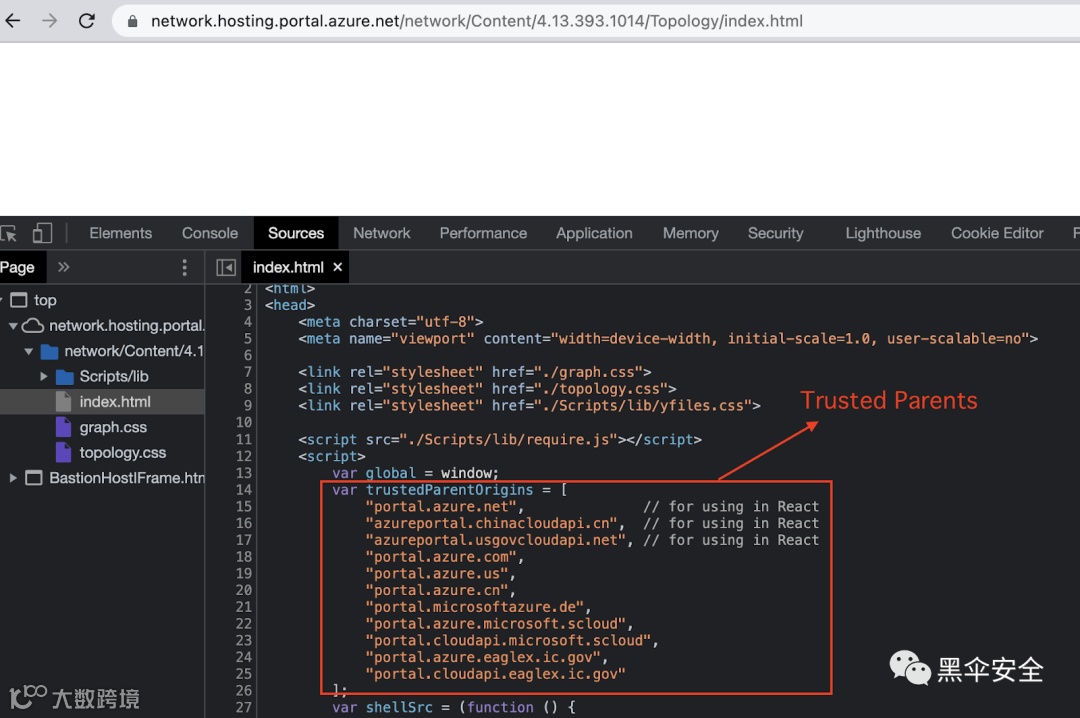The height and width of the screenshot is (718, 1080).
Task: Select the network/Content/4.1 folder item
Action: [x=134, y=351]
